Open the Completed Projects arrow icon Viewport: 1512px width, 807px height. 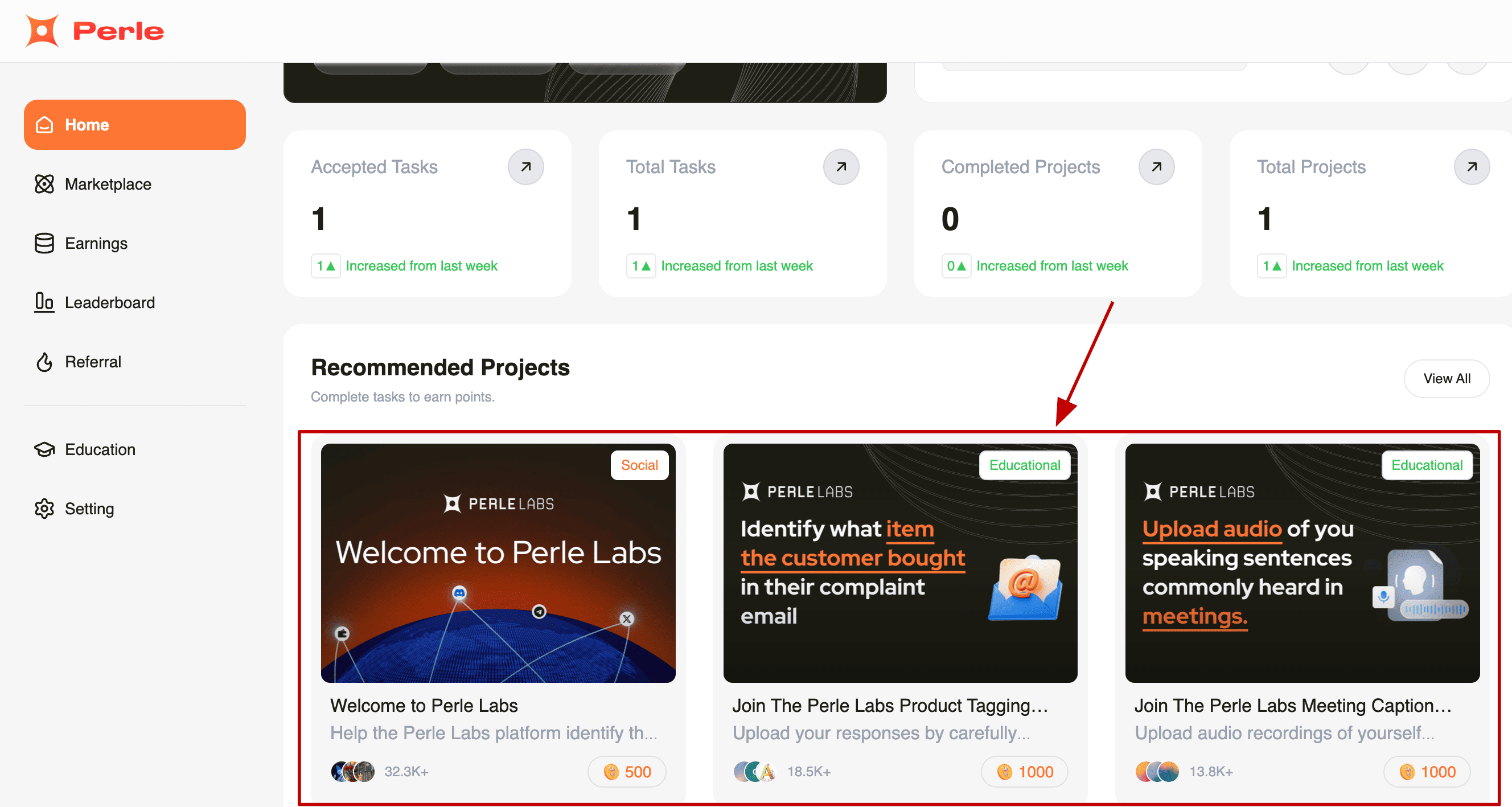tap(1156, 167)
